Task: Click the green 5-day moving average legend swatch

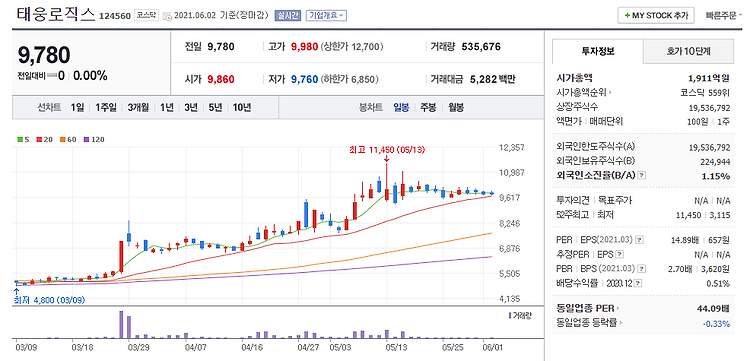Action: tap(20, 140)
